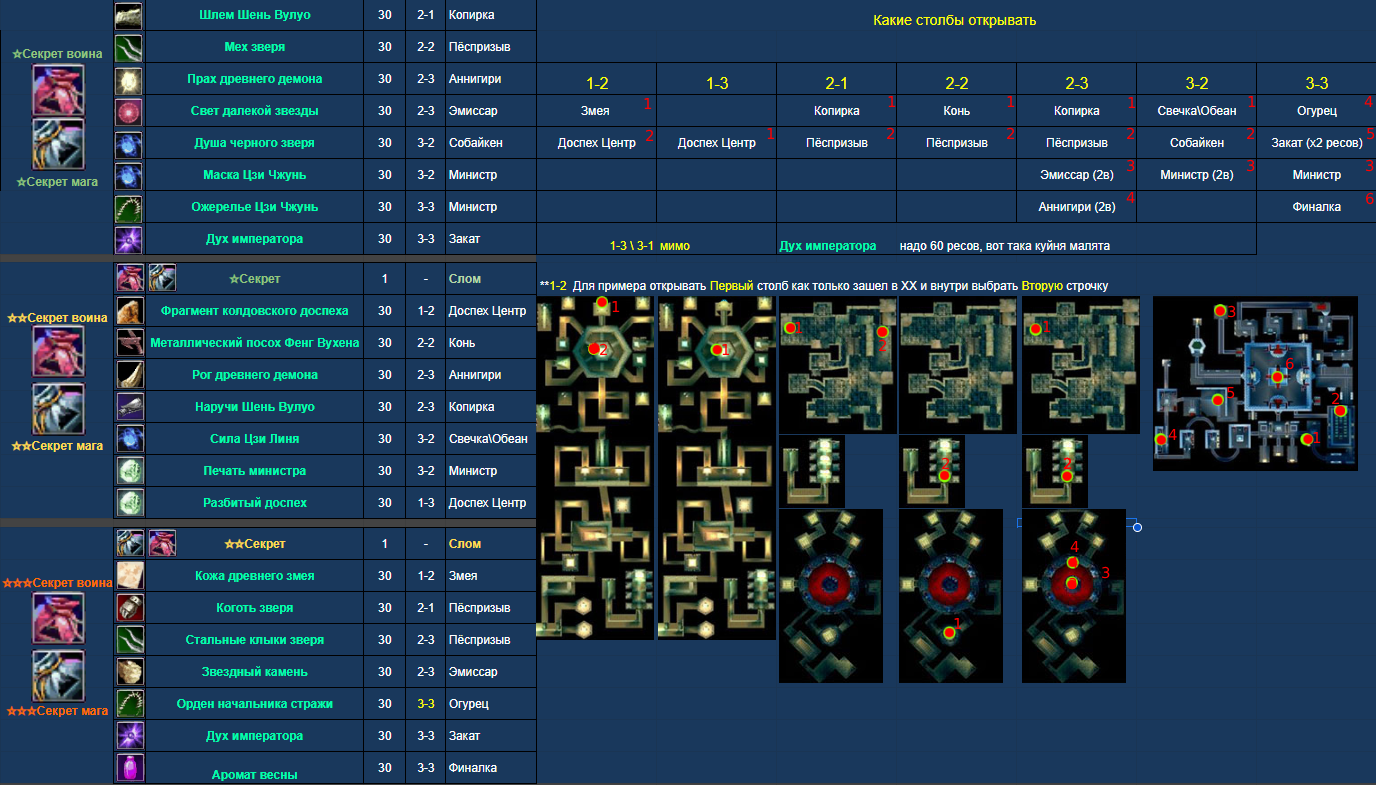Screen dimensions: 1376x785
Task: Click the item name "Аромат весны"
Action: point(254,774)
